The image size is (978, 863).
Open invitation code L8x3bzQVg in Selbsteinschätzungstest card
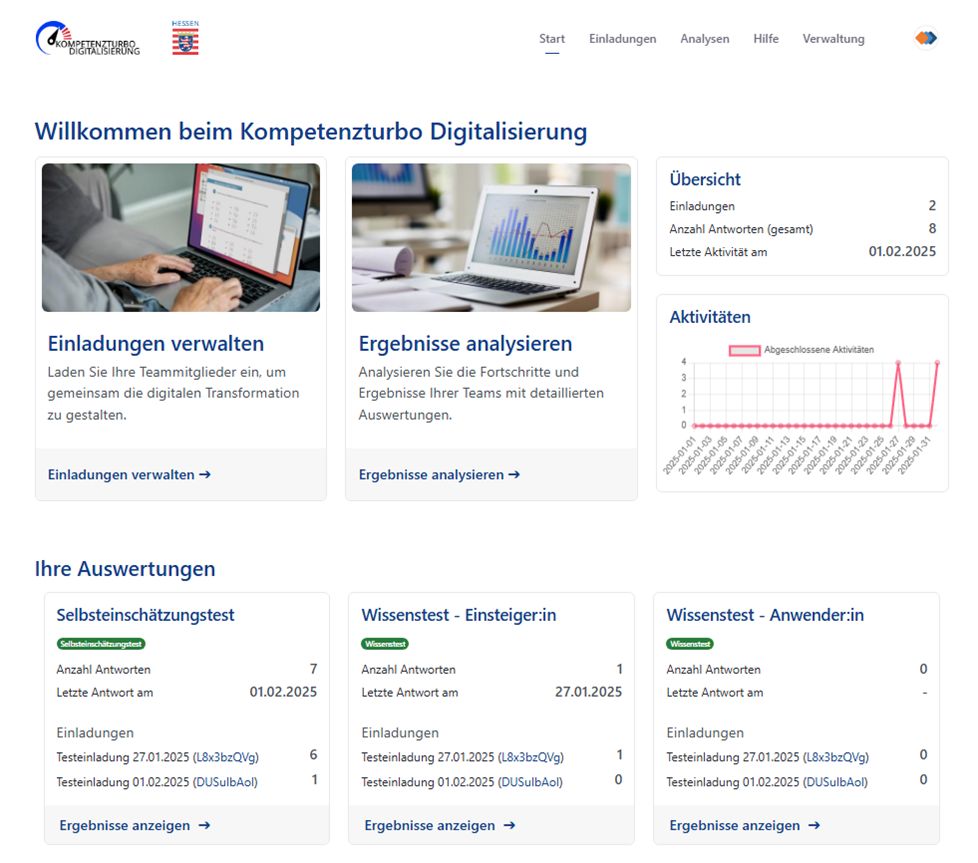(226, 757)
